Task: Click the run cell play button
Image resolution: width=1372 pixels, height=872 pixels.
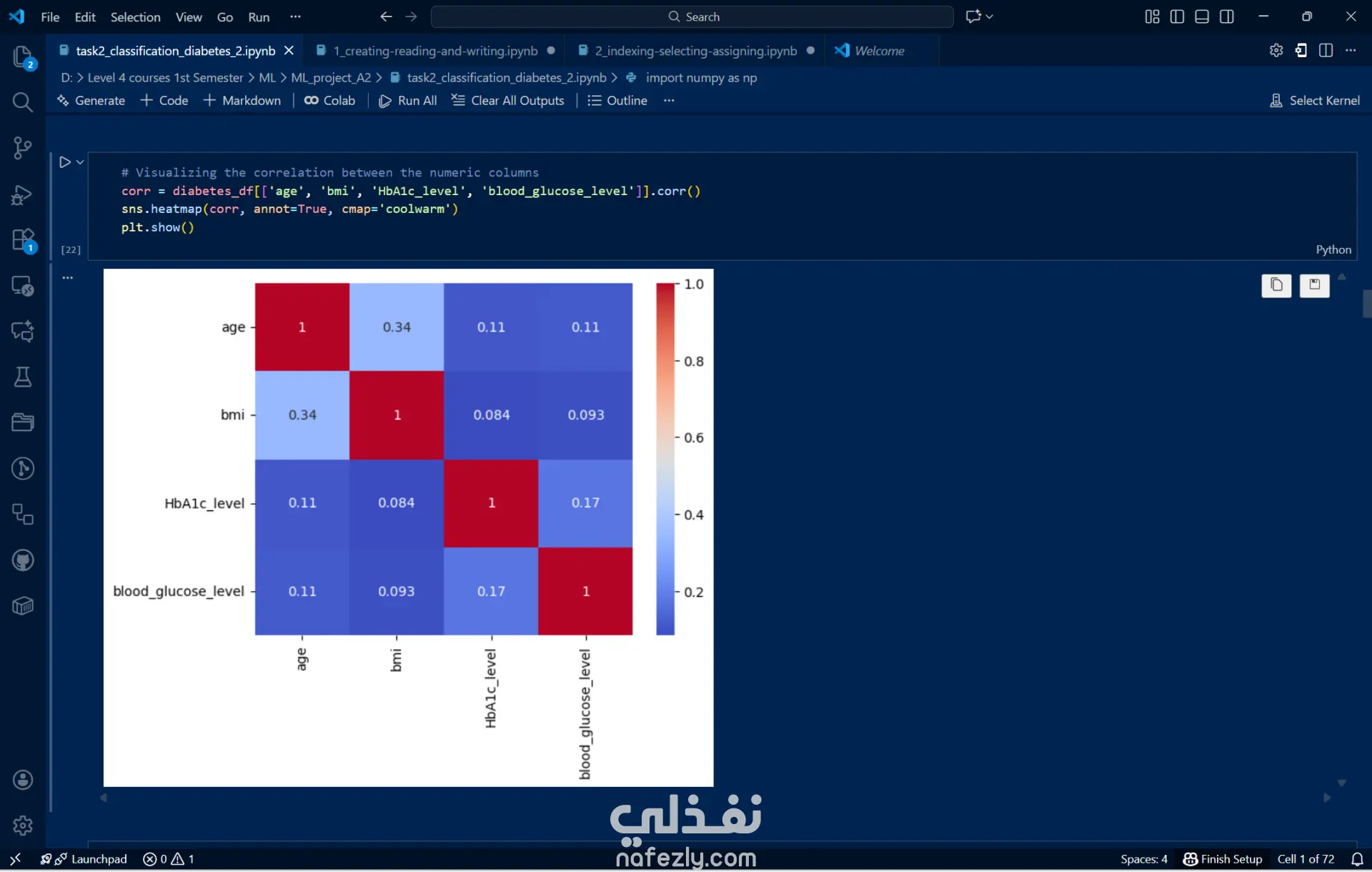Action: (64, 162)
